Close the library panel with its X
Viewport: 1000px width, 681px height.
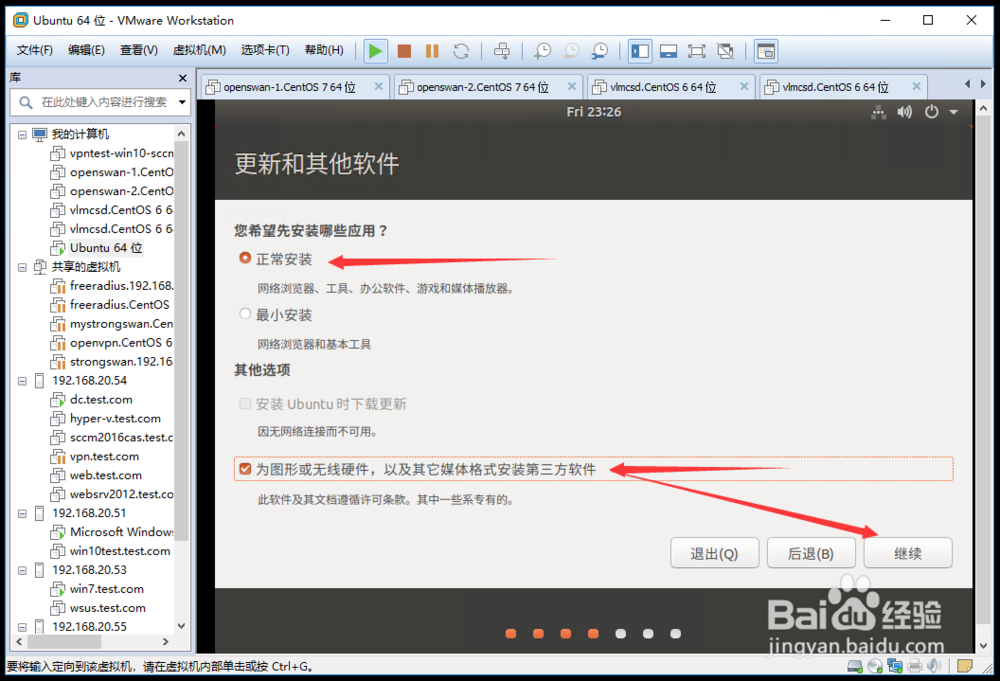pyautogui.click(x=182, y=78)
